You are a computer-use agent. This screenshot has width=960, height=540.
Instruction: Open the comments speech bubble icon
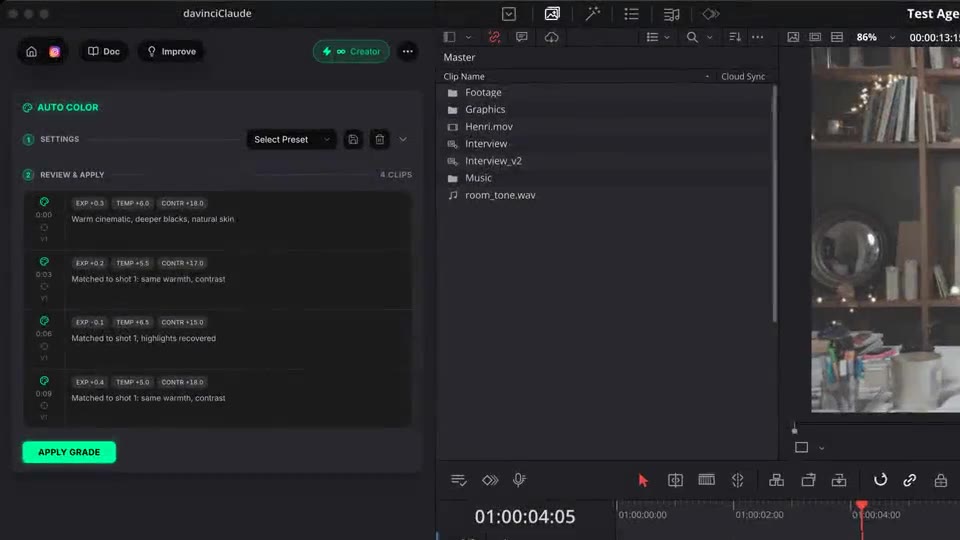[x=522, y=37]
